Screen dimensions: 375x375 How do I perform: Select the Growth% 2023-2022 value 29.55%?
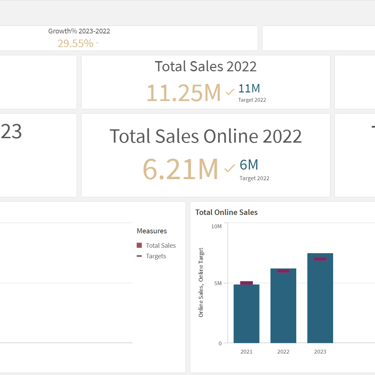pyautogui.click(x=75, y=43)
